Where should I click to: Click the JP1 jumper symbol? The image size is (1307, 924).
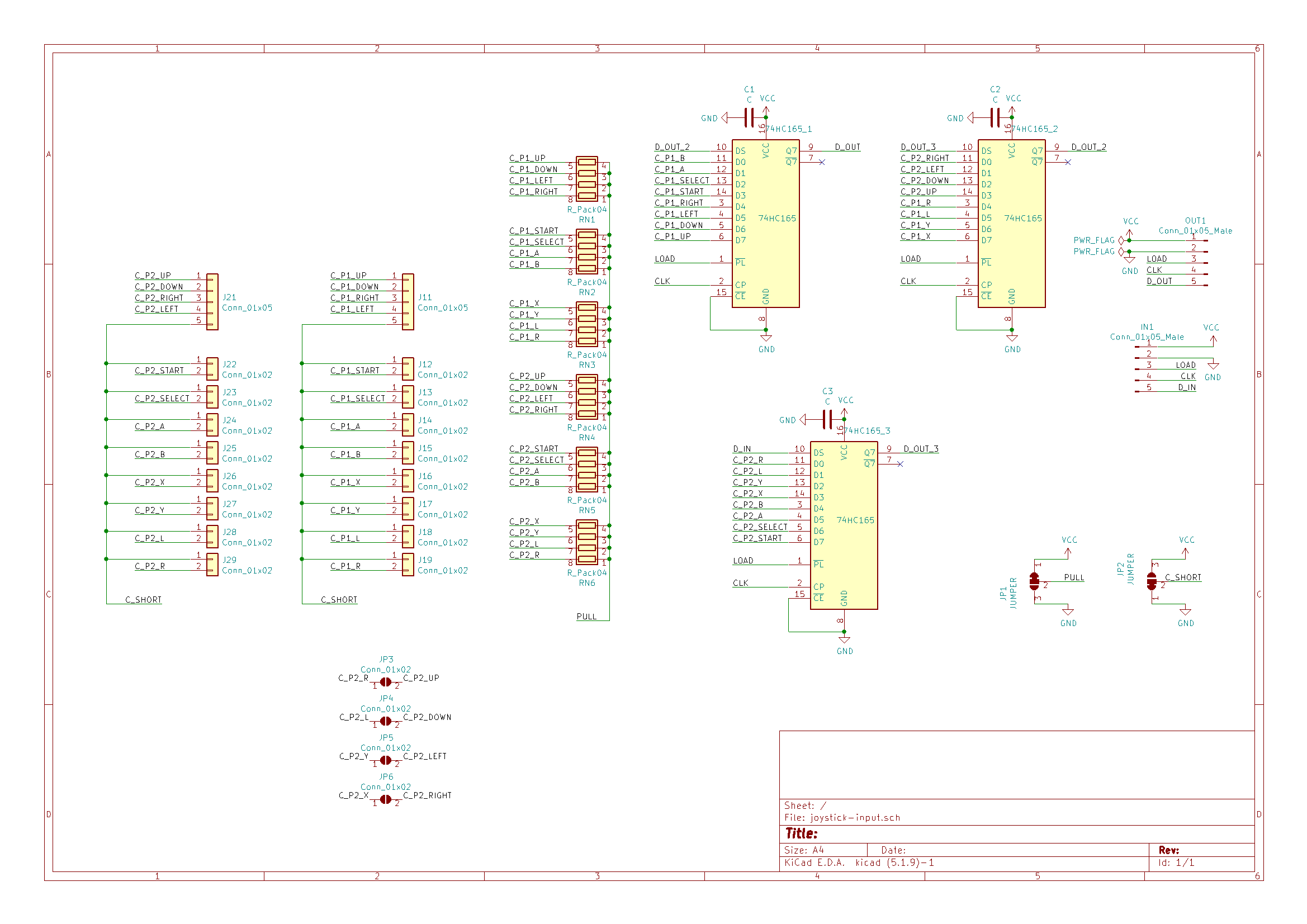coord(1034,581)
